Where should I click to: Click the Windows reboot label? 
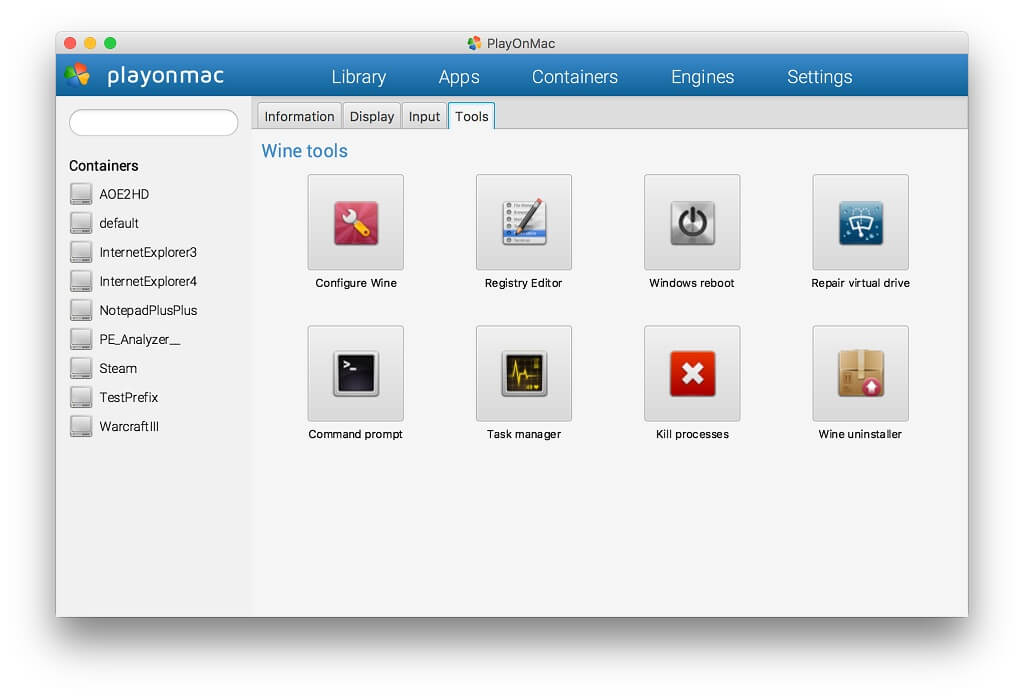692,283
